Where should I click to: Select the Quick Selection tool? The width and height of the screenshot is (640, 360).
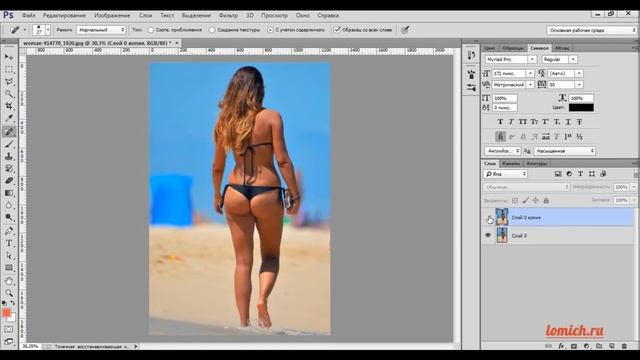(x=9, y=94)
